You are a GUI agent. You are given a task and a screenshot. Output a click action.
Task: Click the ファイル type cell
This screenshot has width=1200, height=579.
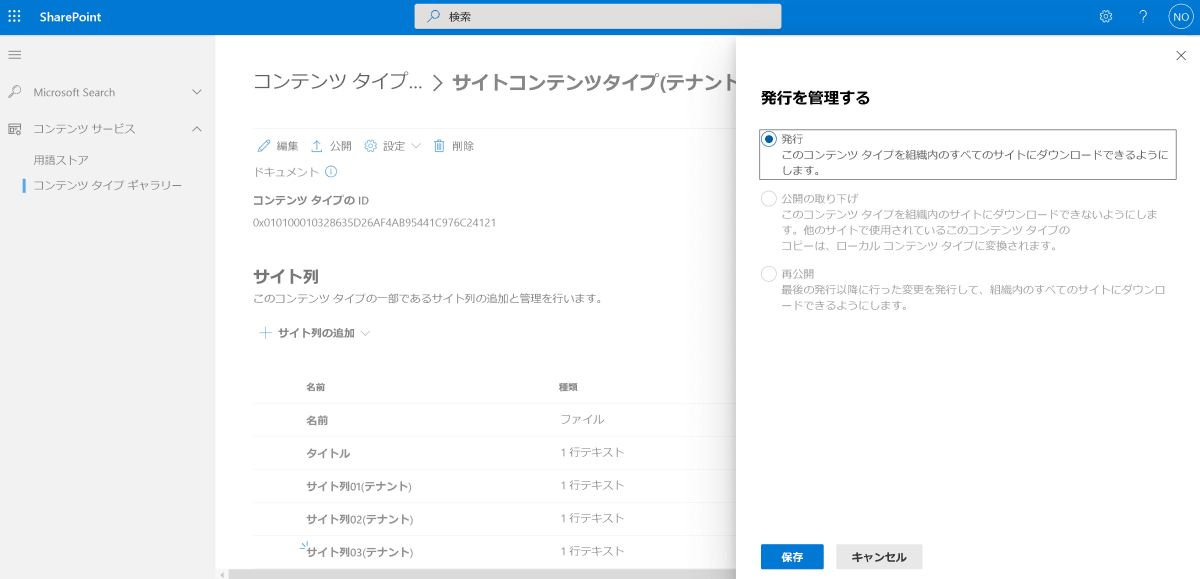581,420
